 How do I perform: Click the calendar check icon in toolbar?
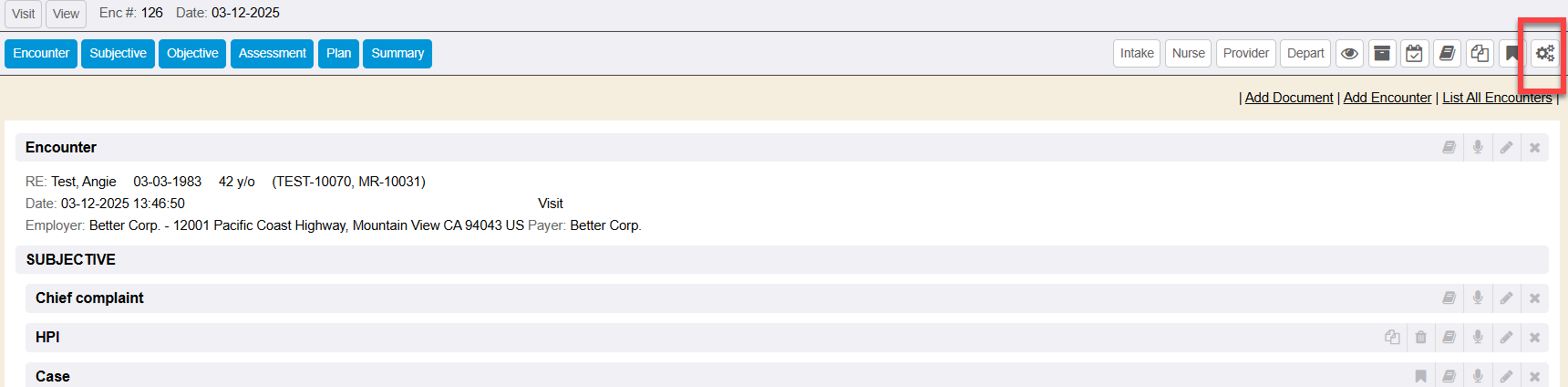tap(1414, 54)
